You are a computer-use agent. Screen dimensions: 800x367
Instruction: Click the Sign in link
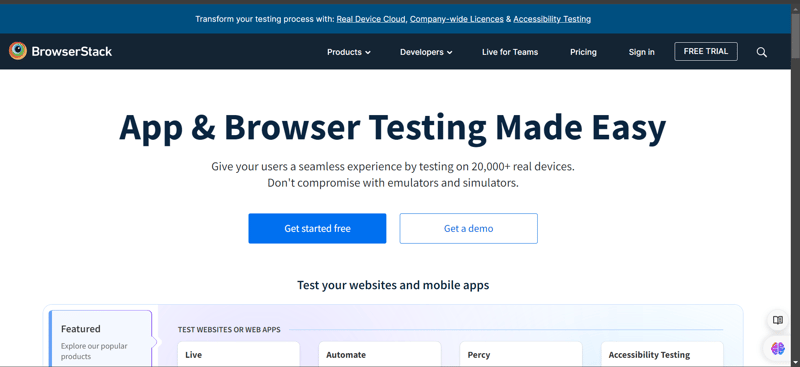[641, 52]
